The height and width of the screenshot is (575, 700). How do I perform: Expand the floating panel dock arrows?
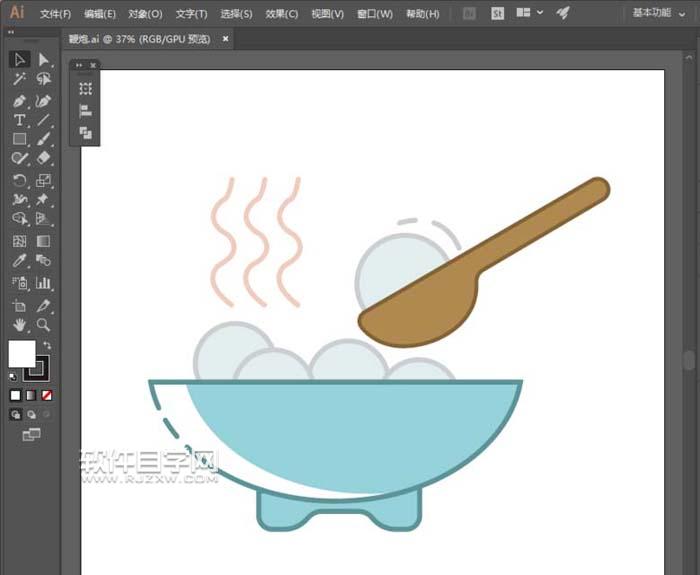point(79,65)
